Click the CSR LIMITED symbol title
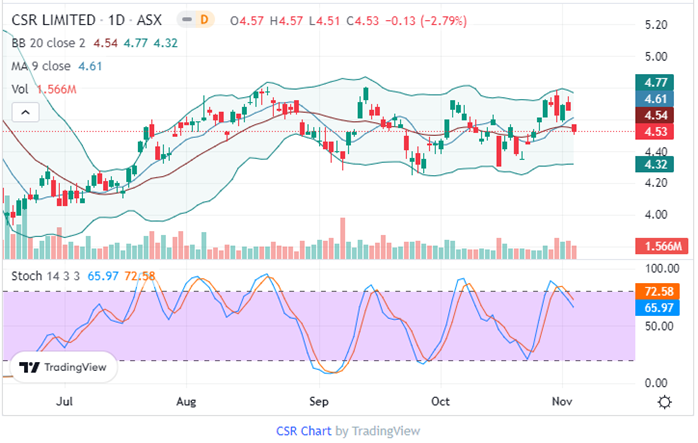The height and width of the screenshot is (443, 698). pos(54,20)
